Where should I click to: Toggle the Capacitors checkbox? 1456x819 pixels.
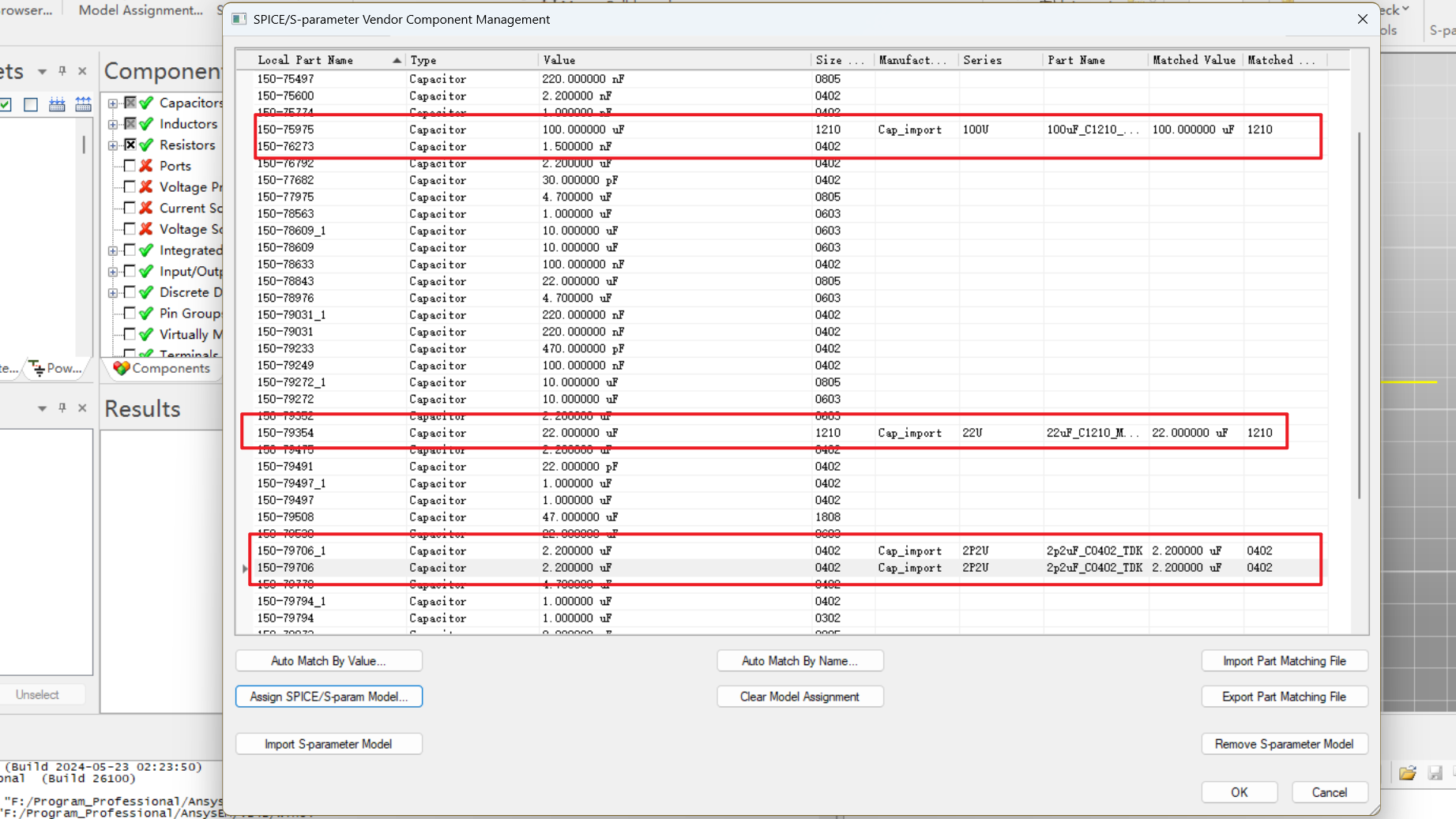(x=130, y=103)
